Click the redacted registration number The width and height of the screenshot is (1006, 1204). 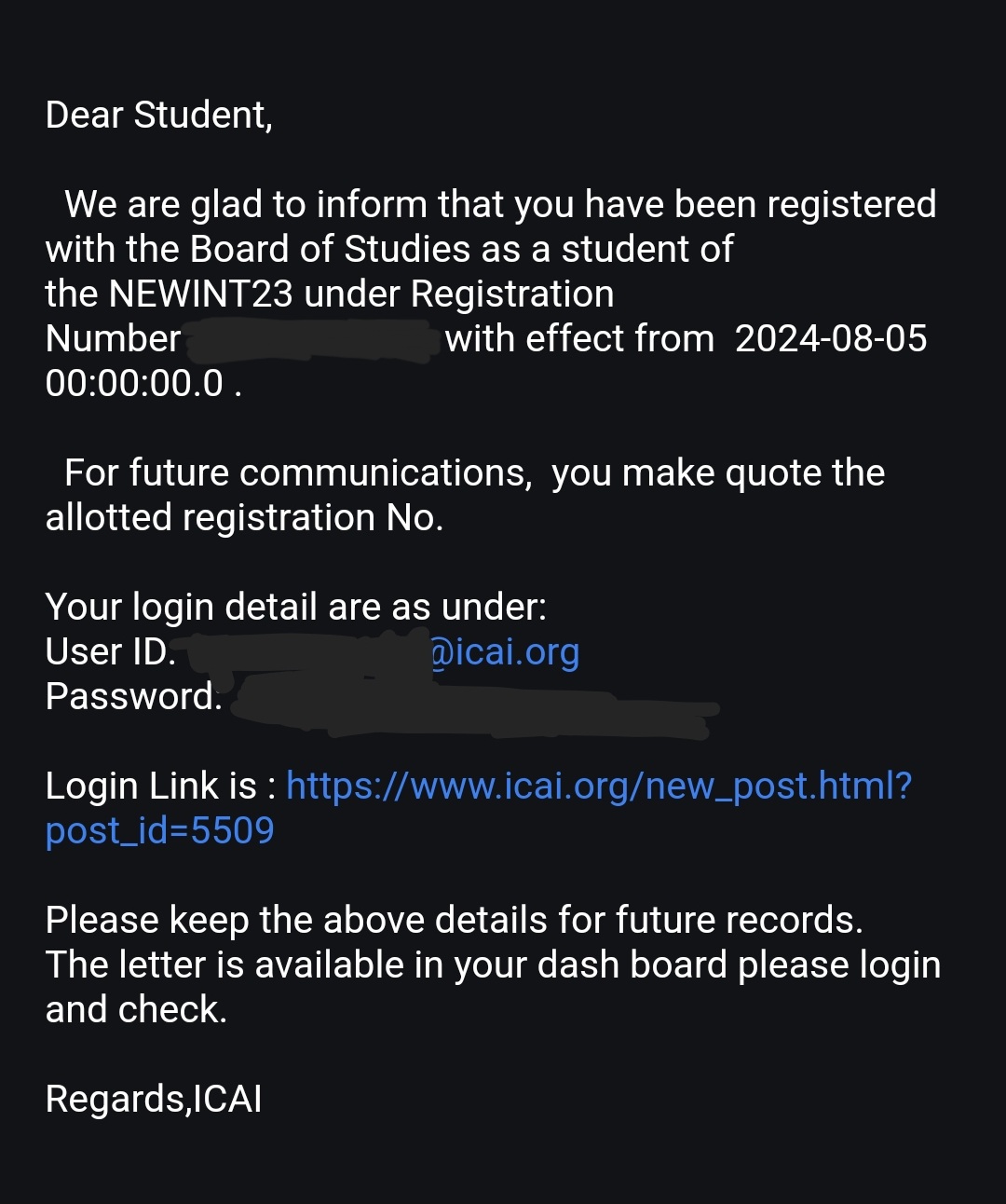(x=312, y=341)
